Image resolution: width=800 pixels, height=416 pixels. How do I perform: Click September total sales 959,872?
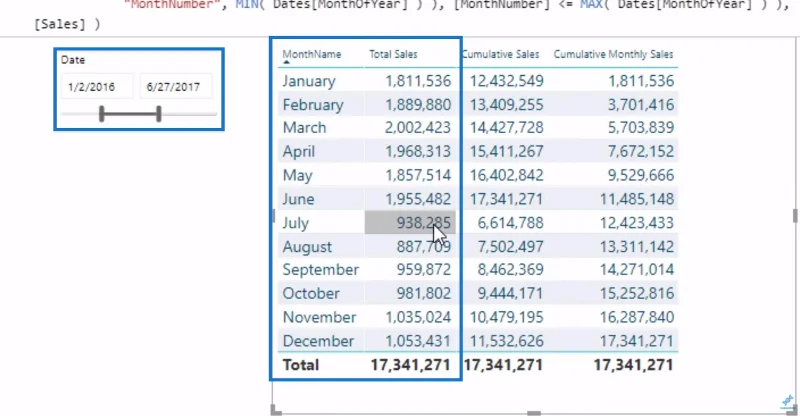point(423,270)
